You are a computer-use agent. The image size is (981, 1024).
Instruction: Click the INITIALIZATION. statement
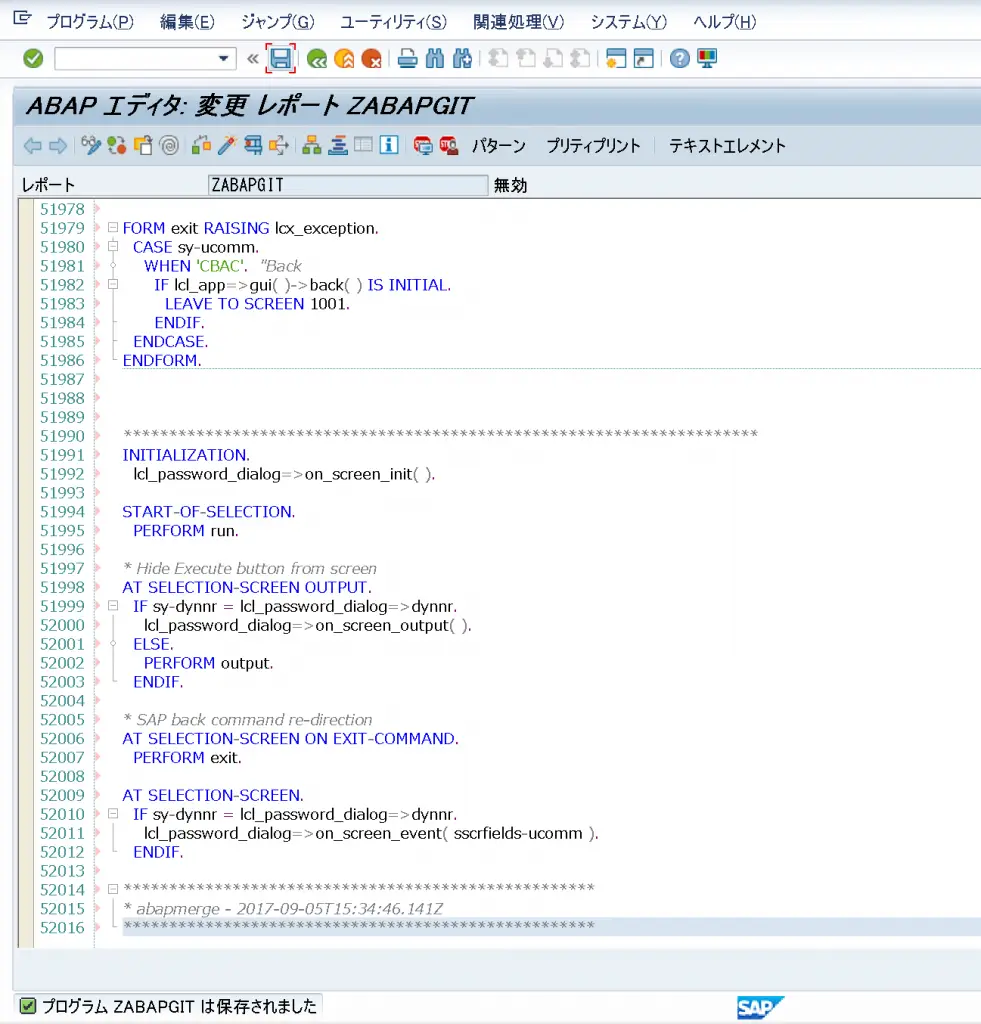click(186, 455)
